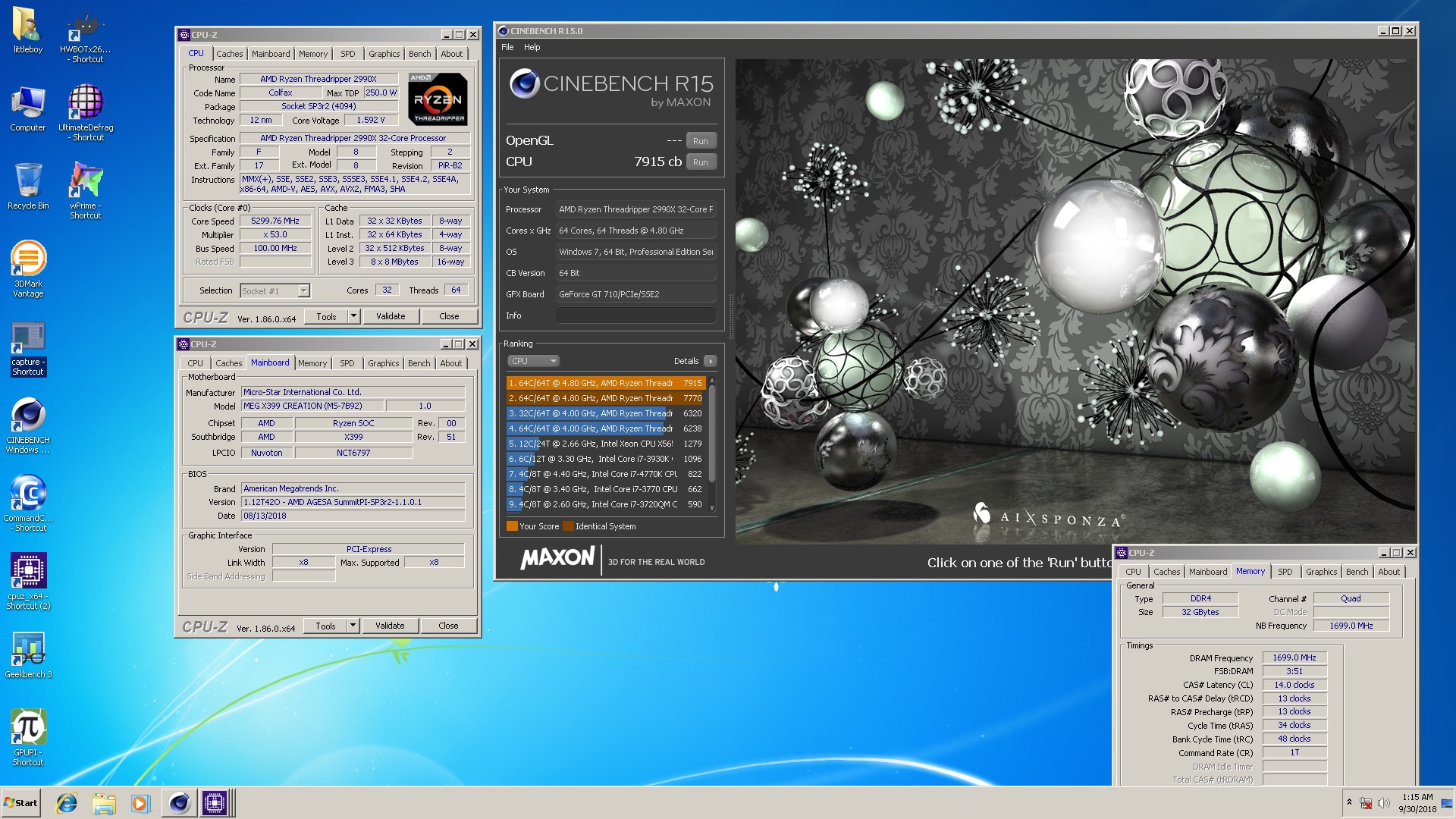The height and width of the screenshot is (819, 1456).
Task: Run the CPU benchmark
Action: click(x=700, y=162)
